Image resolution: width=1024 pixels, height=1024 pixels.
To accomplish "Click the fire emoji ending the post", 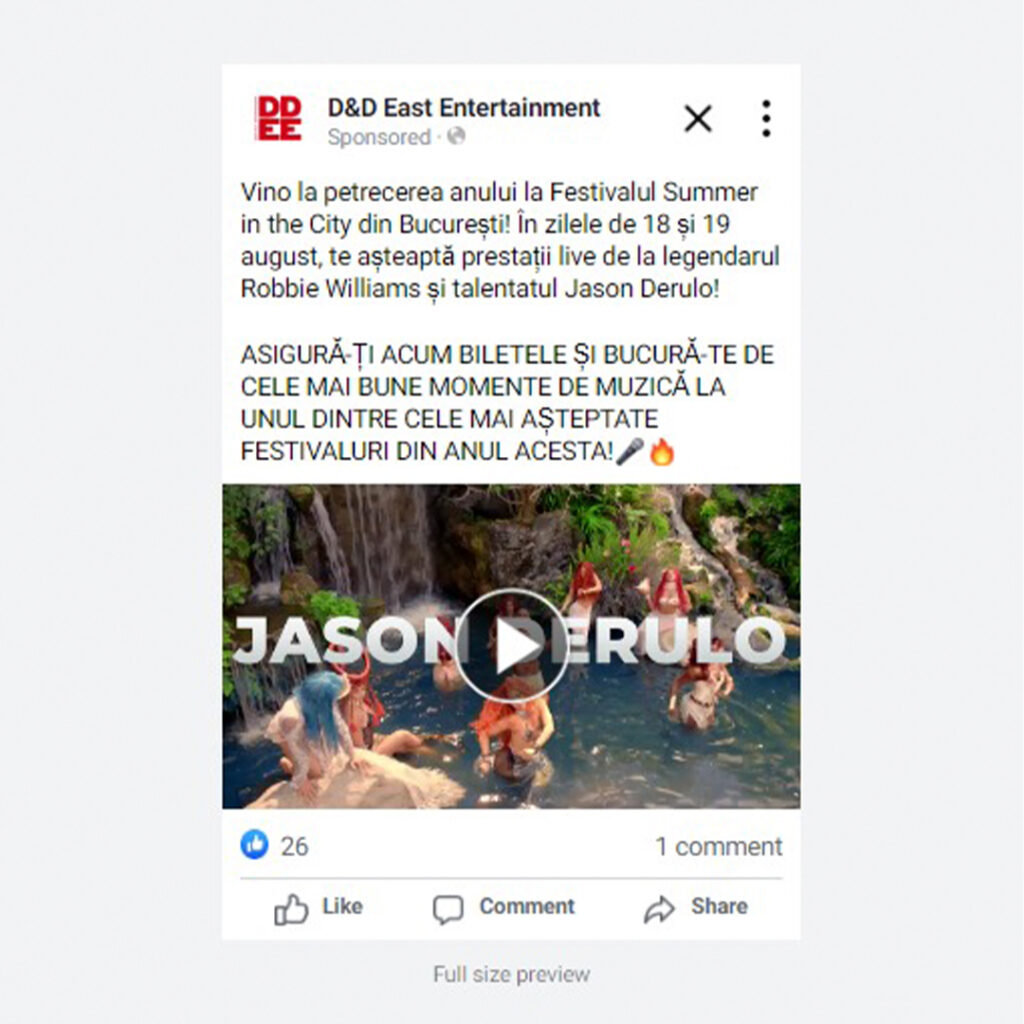I will tap(662, 451).
